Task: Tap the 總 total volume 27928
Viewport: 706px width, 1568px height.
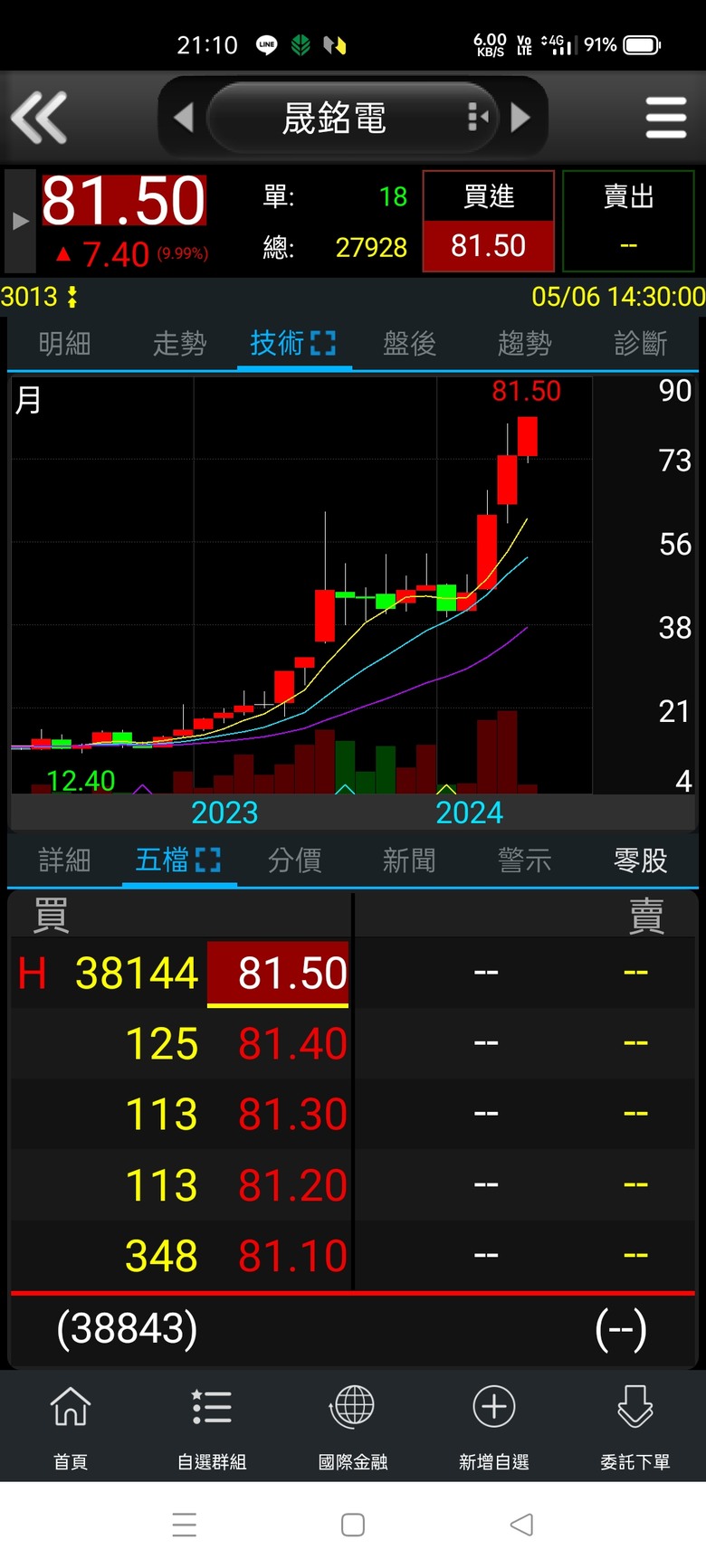Action: 371,247
